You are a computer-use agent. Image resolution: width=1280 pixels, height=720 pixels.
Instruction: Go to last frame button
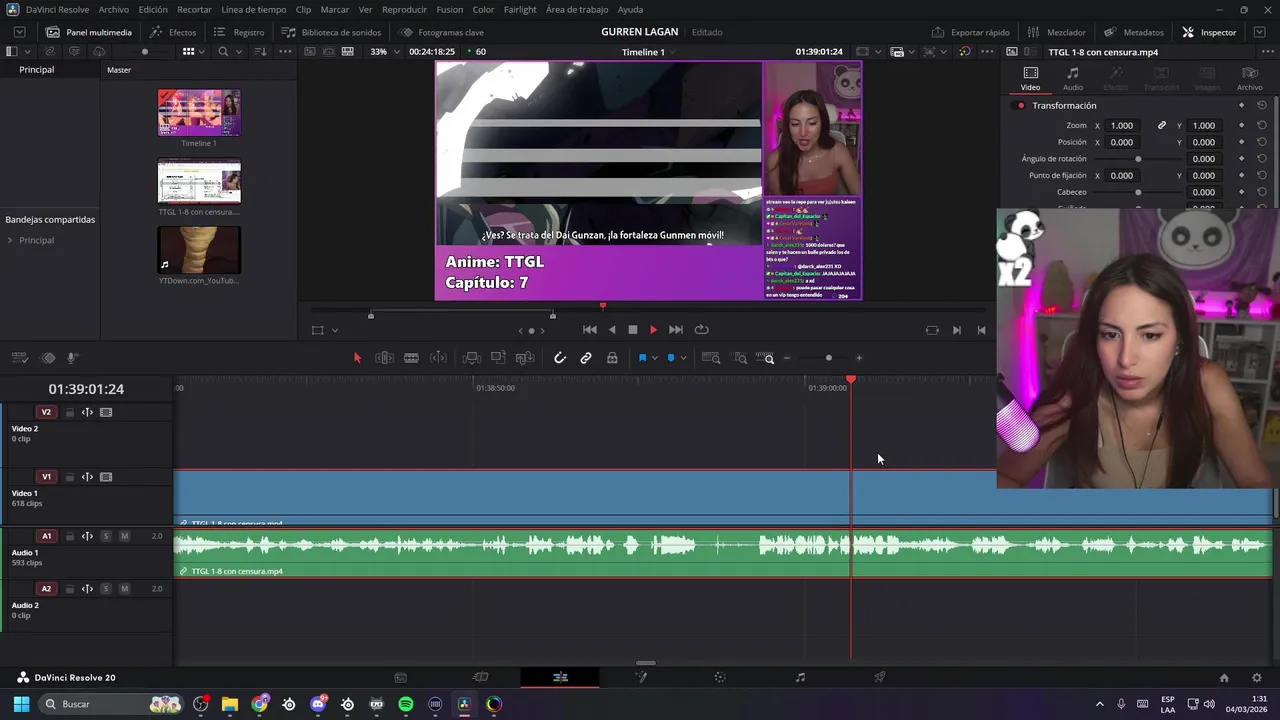click(676, 330)
